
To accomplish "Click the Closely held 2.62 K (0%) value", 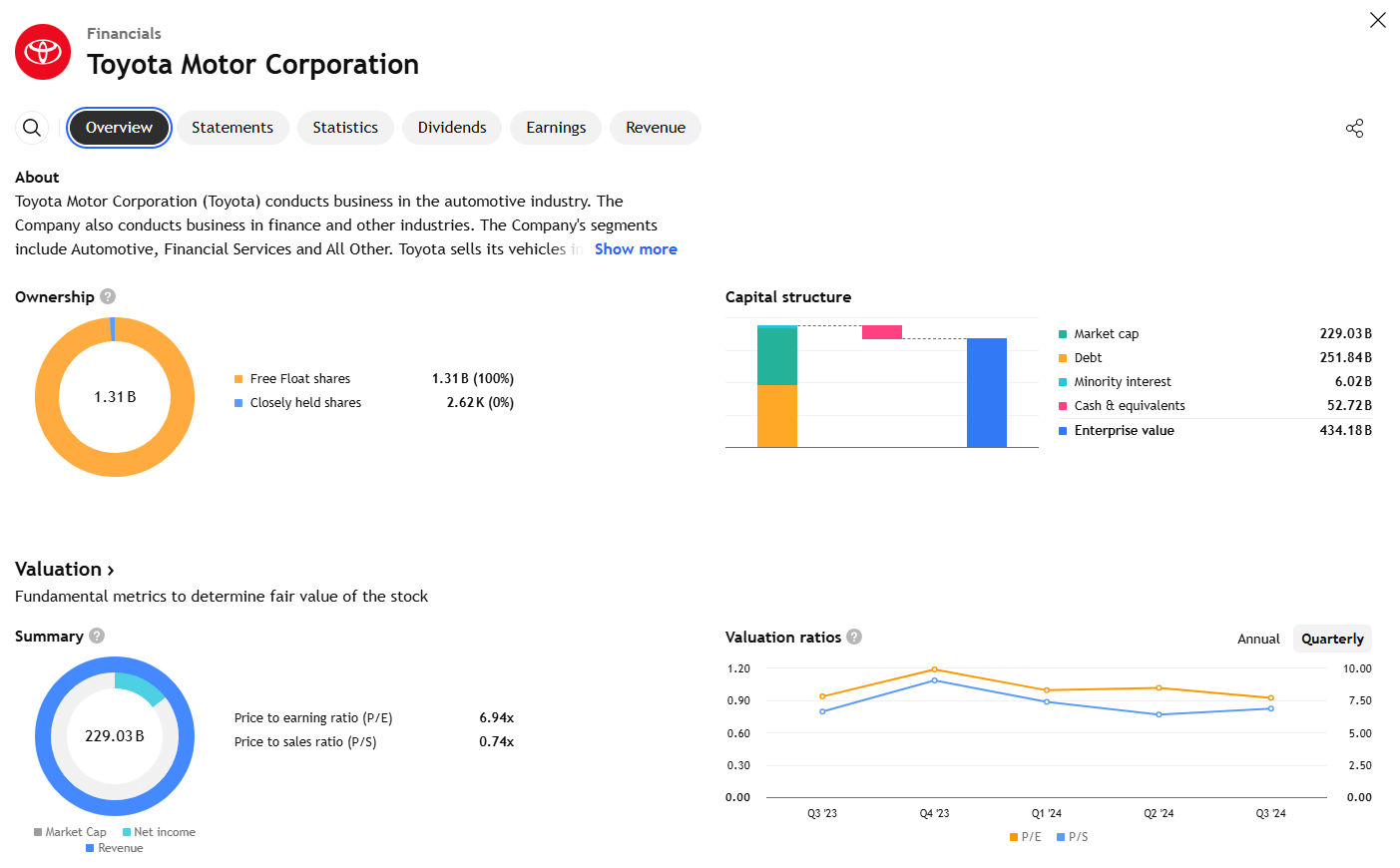I will coord(480,403).
